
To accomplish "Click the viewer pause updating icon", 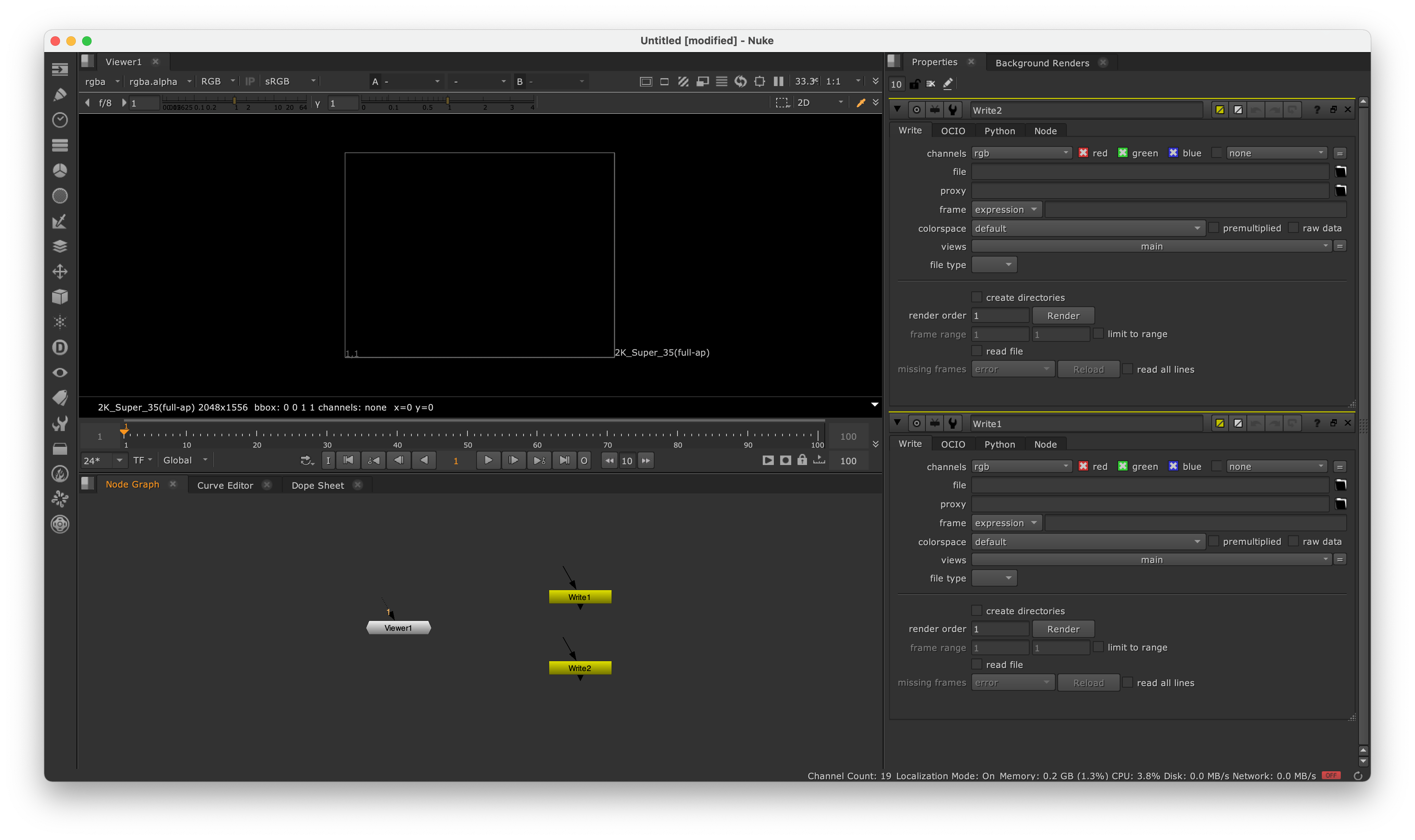I will pos(779,81).
